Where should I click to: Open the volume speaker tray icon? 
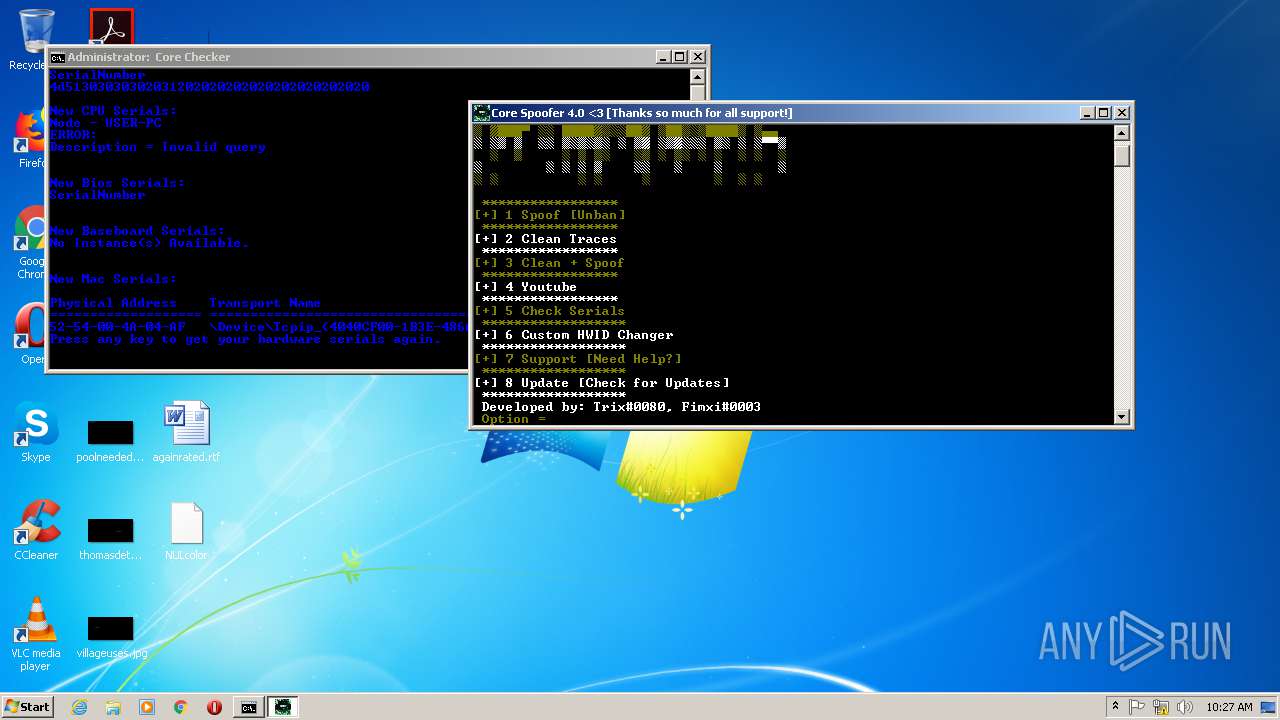1184,707
